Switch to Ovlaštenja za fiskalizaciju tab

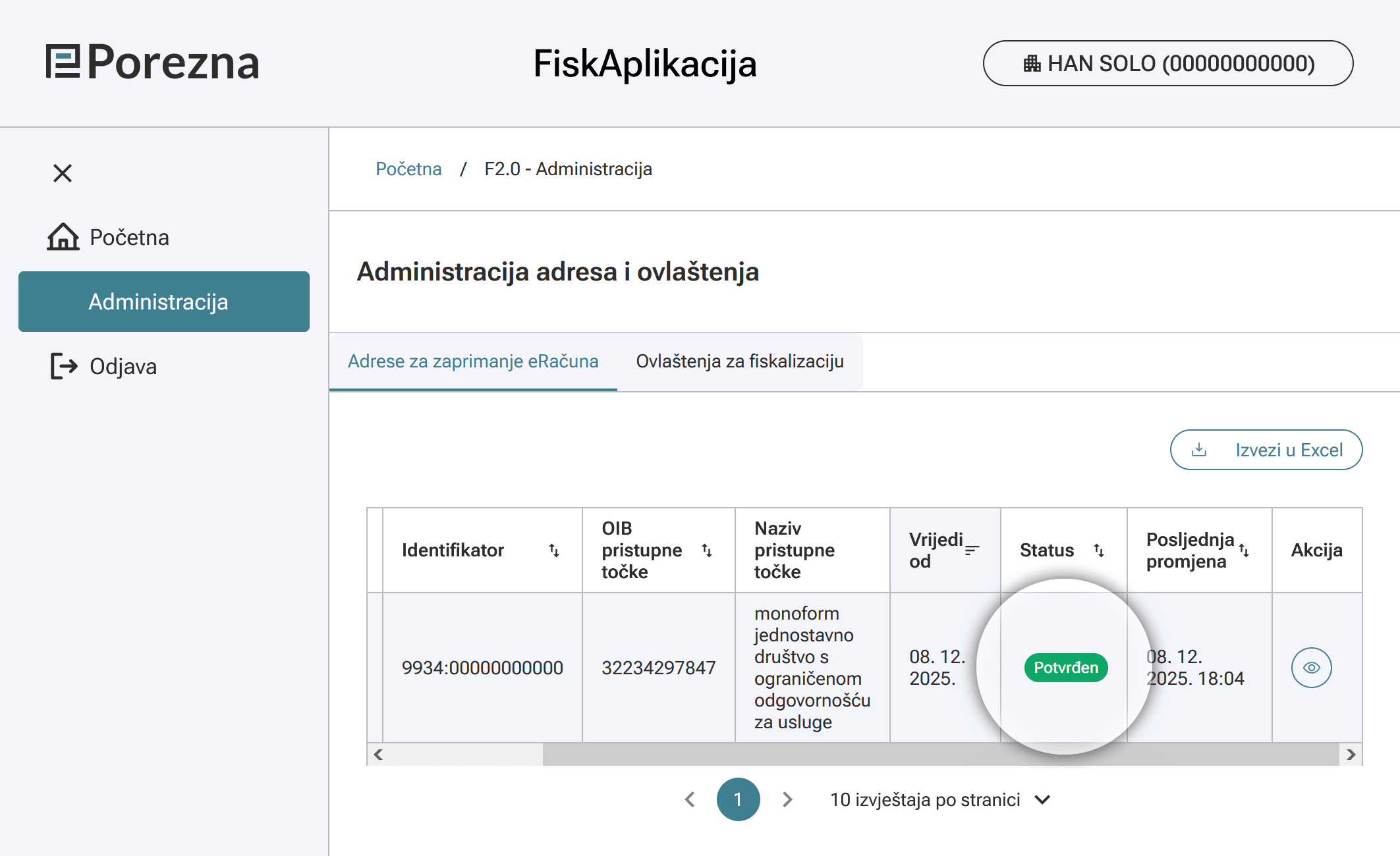coord(740,361)
